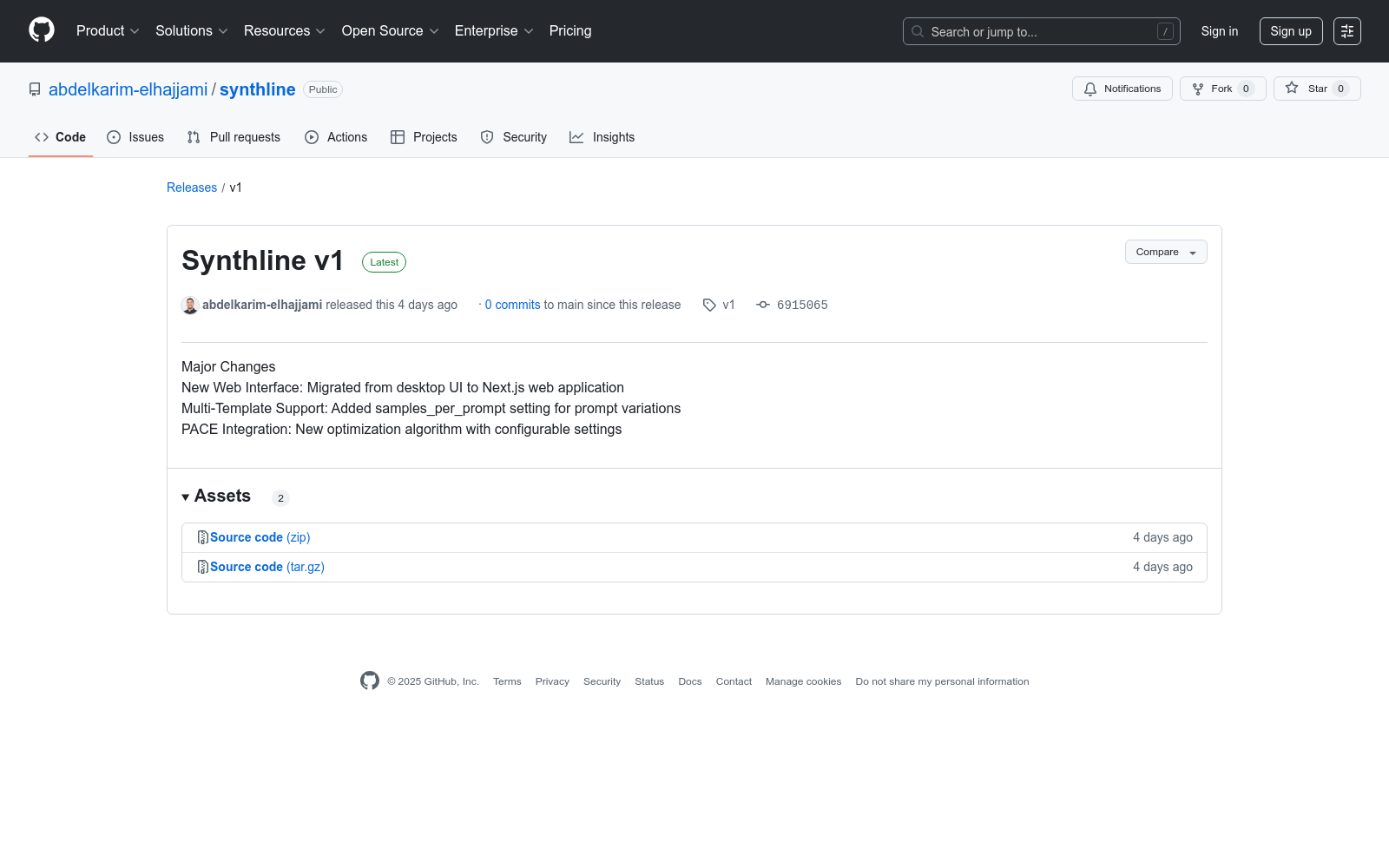Viewport: 1389px width, 868px height.
Task: Open the Docs footer link
Action: (690, 681)
